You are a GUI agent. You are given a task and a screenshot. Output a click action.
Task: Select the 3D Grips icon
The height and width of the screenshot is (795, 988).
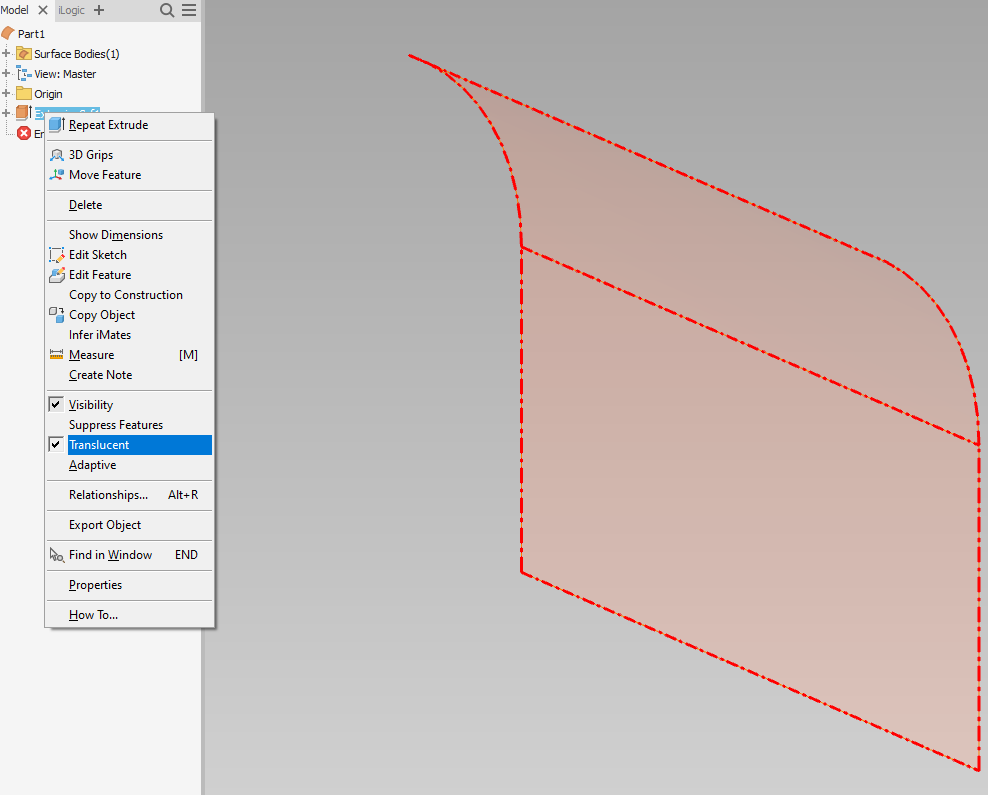(x=57, y=155)
